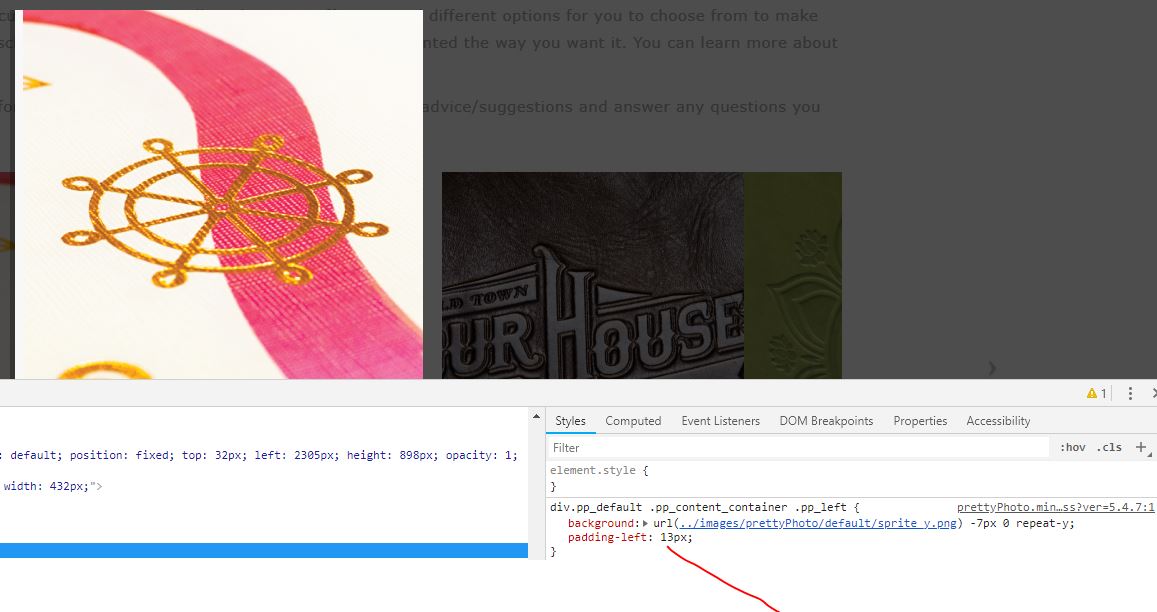This screenshot has height=612, width=1157.
Task: Open DevTools three-dot customize menu
Action: coord(1130,393)
